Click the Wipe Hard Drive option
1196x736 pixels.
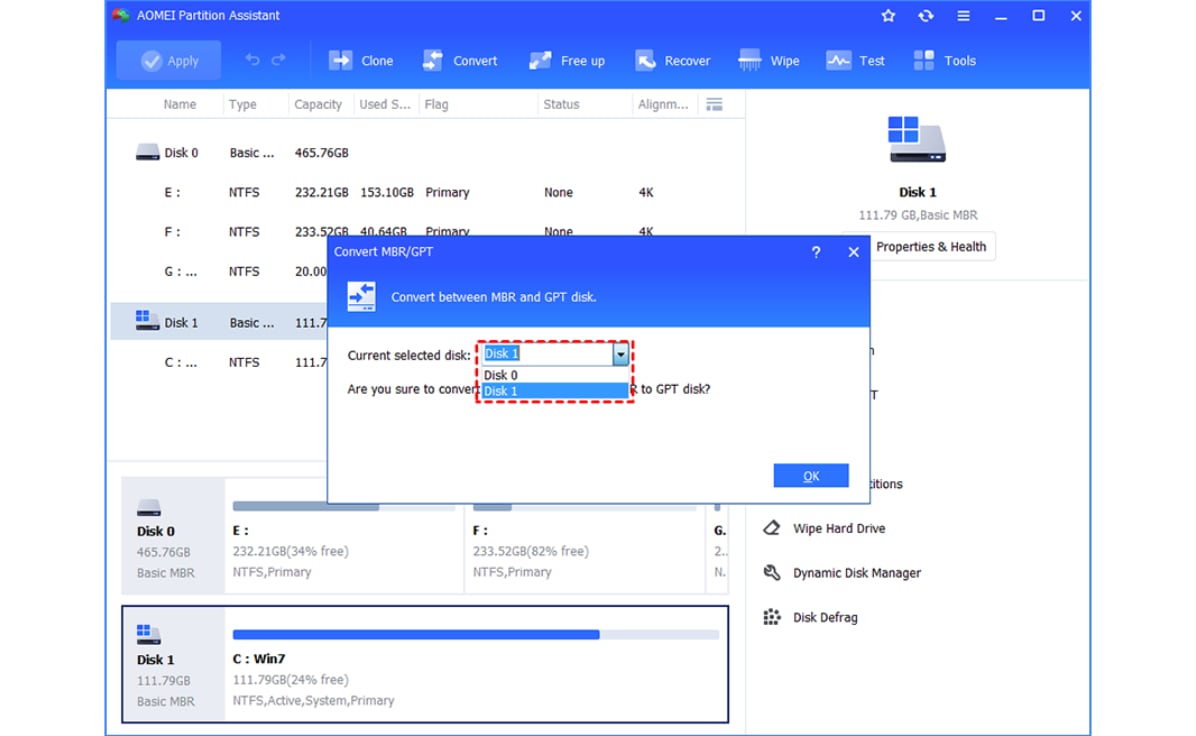[839, 529]
